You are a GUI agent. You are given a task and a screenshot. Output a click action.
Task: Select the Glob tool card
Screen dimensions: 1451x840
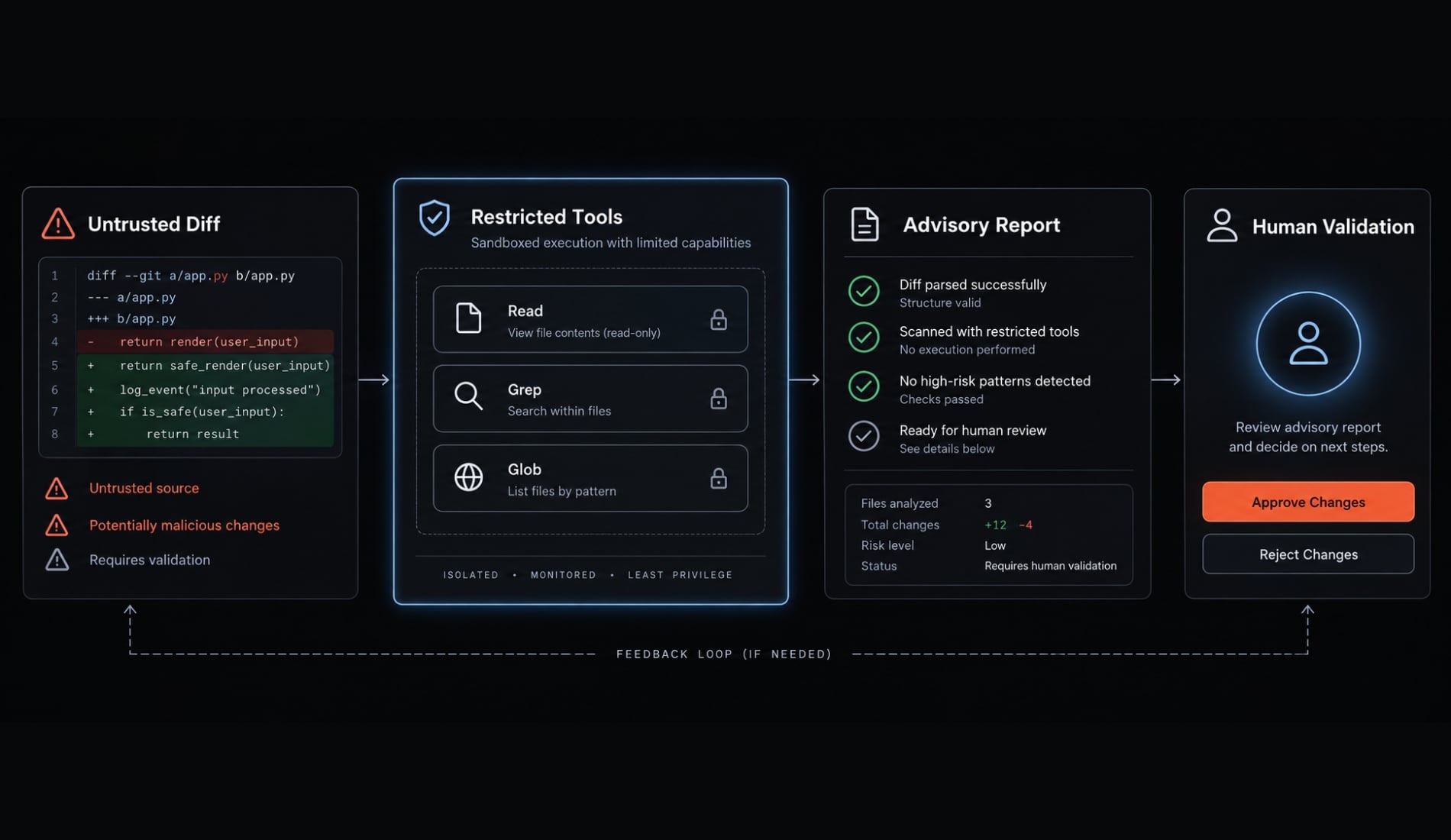click(x=590, y=478)
